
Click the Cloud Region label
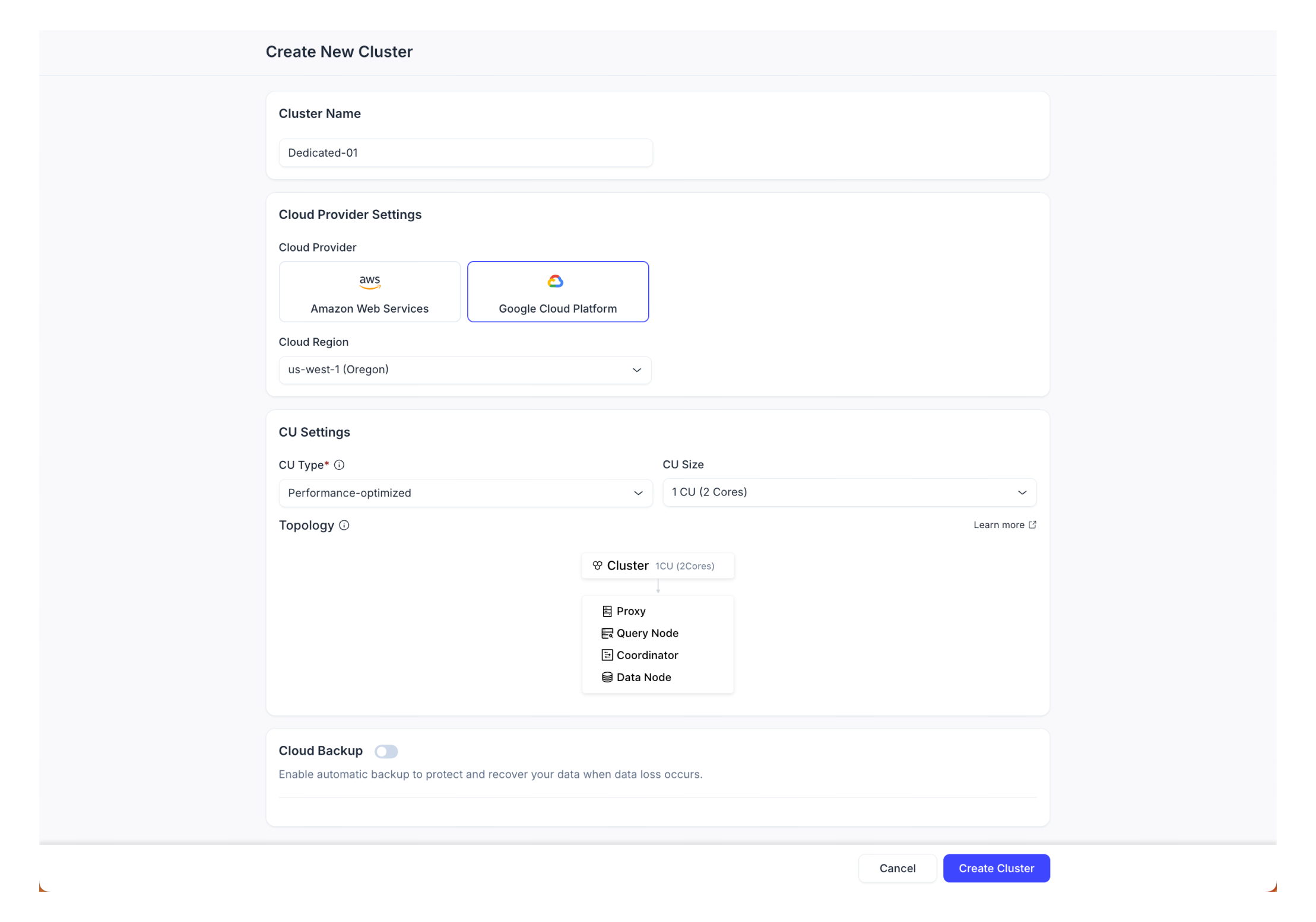tap(313, 342)
